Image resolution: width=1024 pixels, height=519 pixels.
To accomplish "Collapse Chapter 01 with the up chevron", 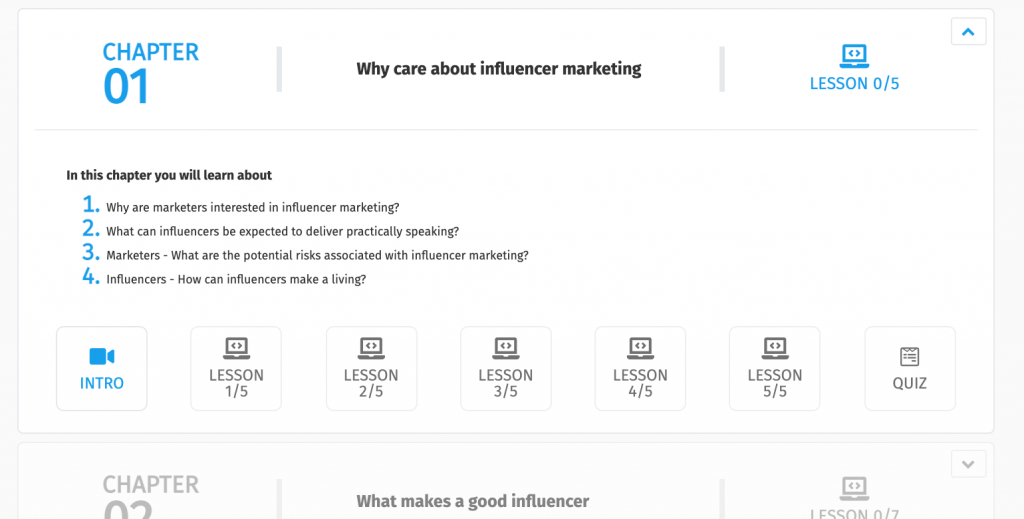I will click(968, 31).
